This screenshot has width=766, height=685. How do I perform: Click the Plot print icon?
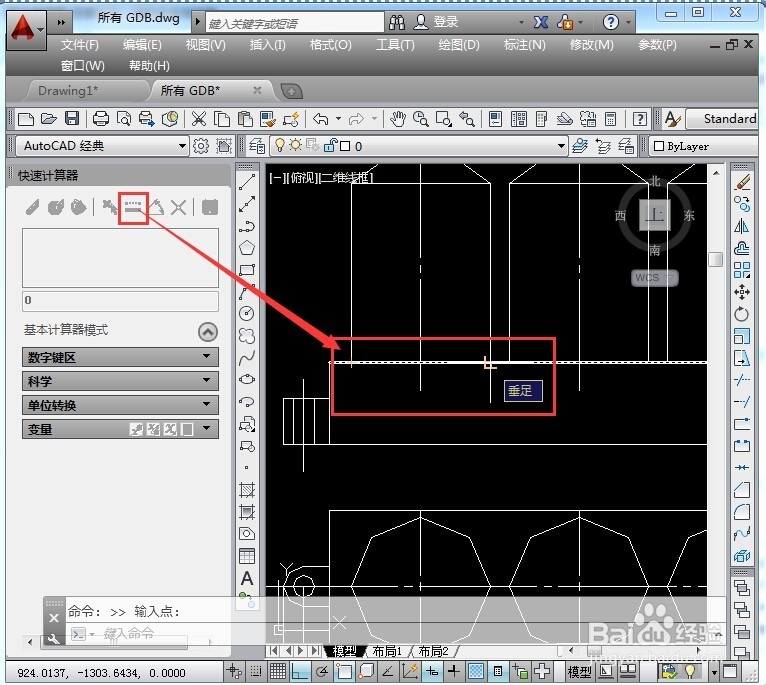(x=101, y=118)
